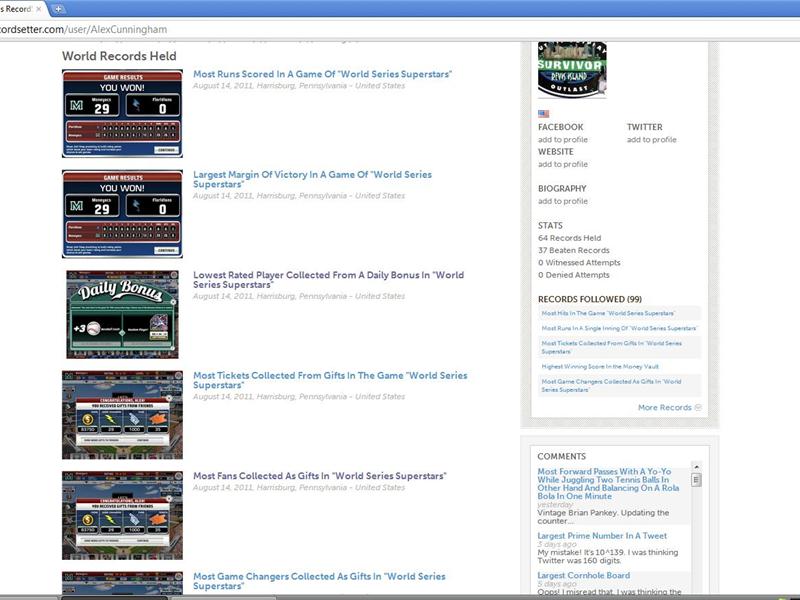The height and width of the screenshot is (600, 800).
Task: Click '0 Witnessed Attempts' stat
Action: [x=579, y=262]
